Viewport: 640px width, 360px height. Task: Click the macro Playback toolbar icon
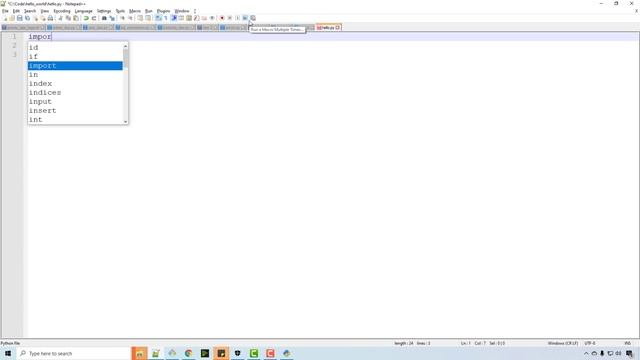pyautogui.click(x=237, y=18)
